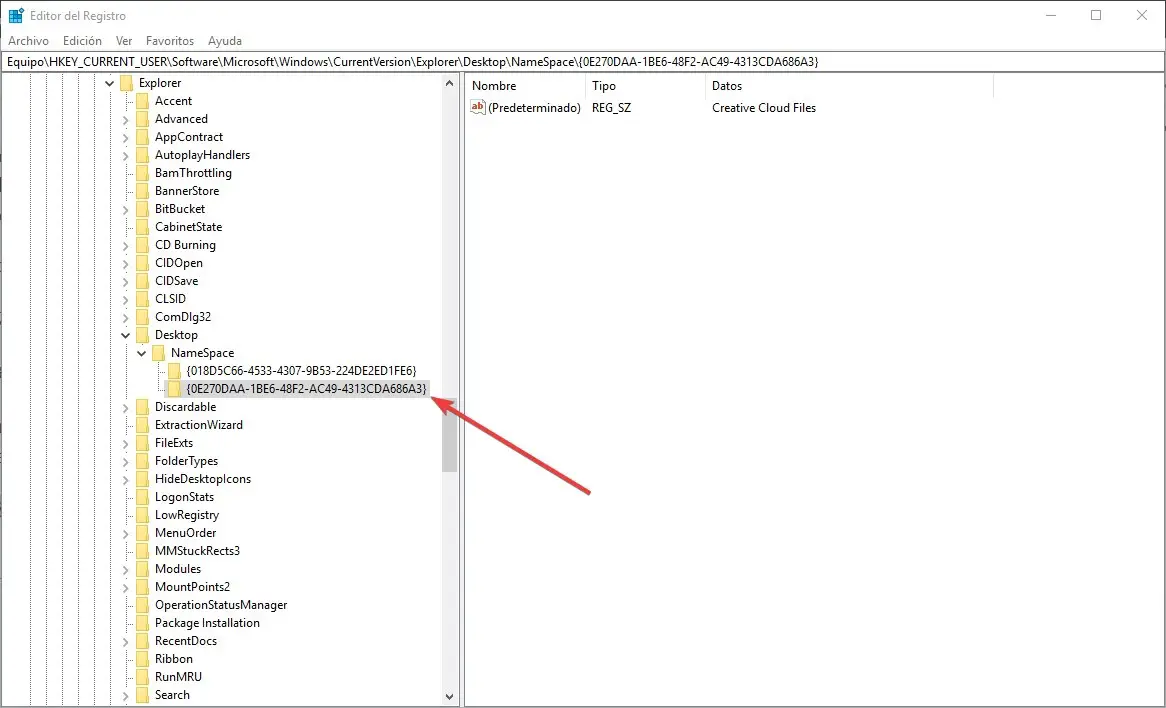Open the Archivo menu
Image resolution: width=1166 pixels, height=708 pixels.
click(x=28, y=41)
